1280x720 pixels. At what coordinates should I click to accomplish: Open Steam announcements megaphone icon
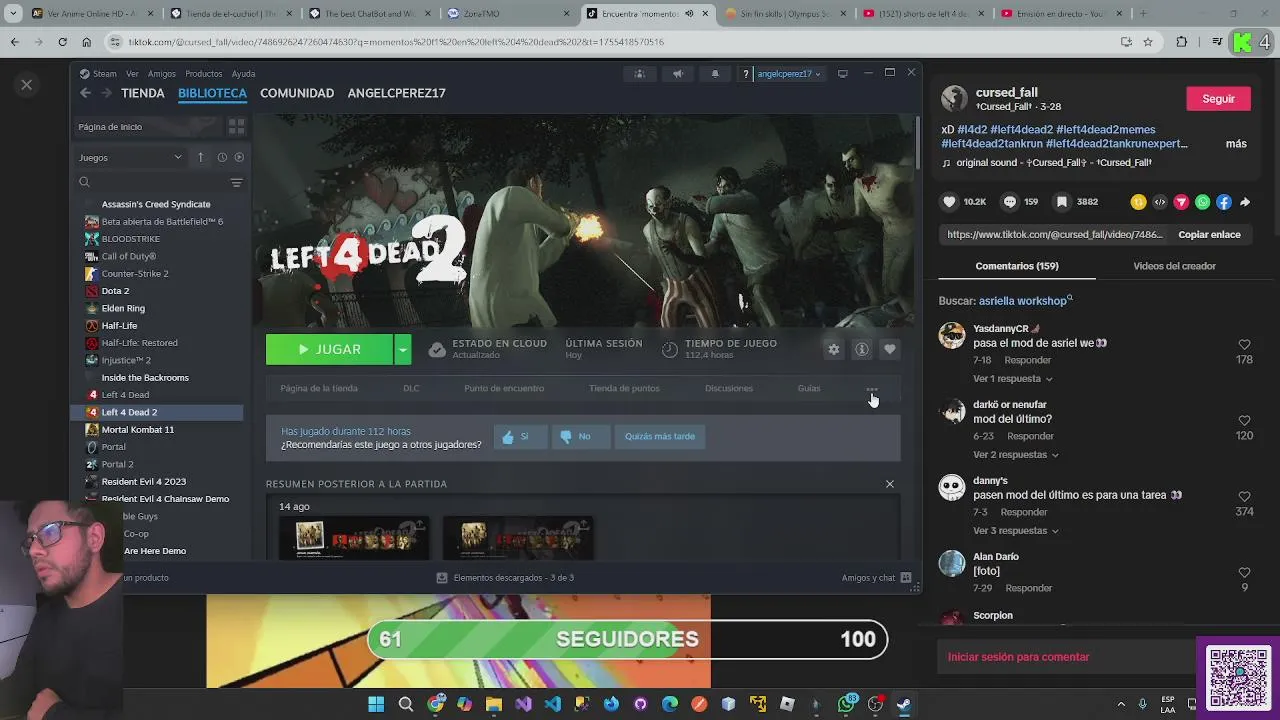click(677, 73)
